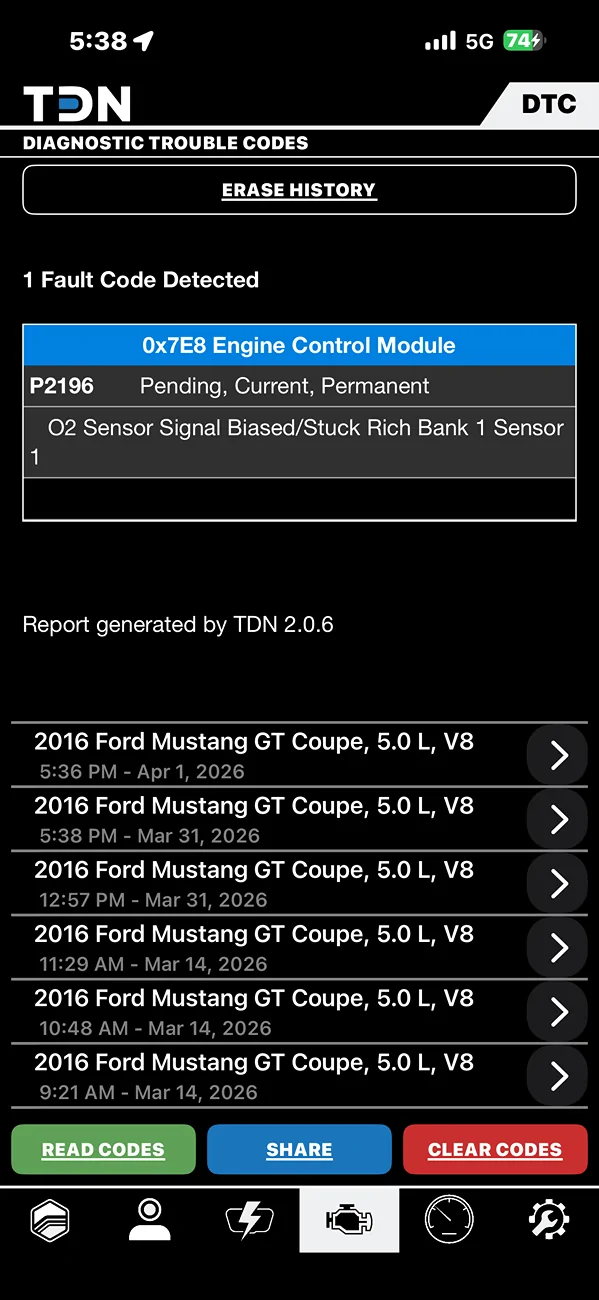Tap the 5G battery status indicator

coord(525,41)
